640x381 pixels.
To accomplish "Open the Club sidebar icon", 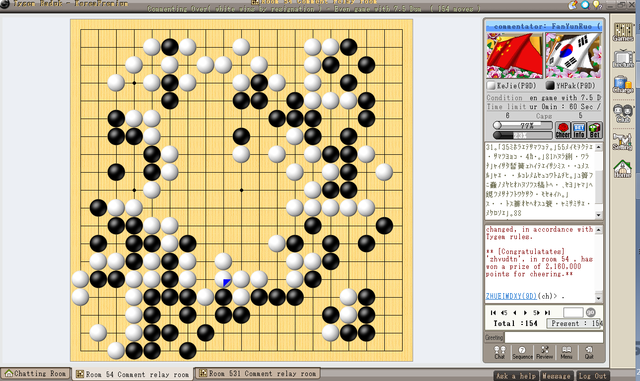I will point(623,113).
